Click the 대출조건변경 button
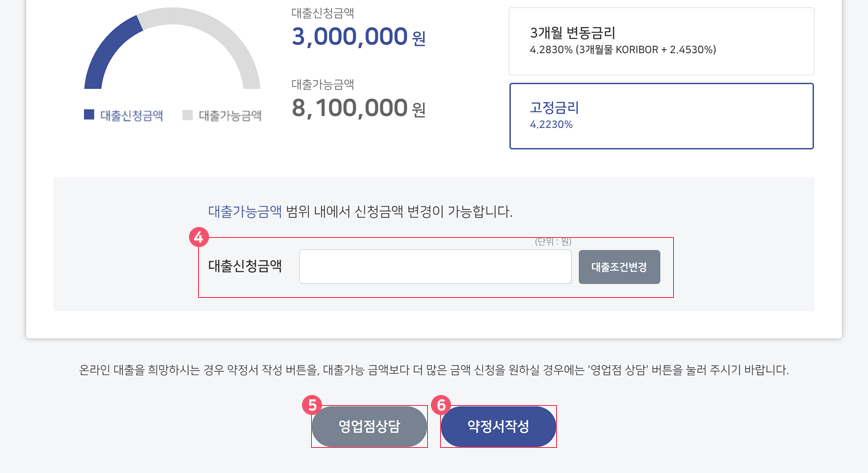The image size is (868, 473). tap(619, 267)
